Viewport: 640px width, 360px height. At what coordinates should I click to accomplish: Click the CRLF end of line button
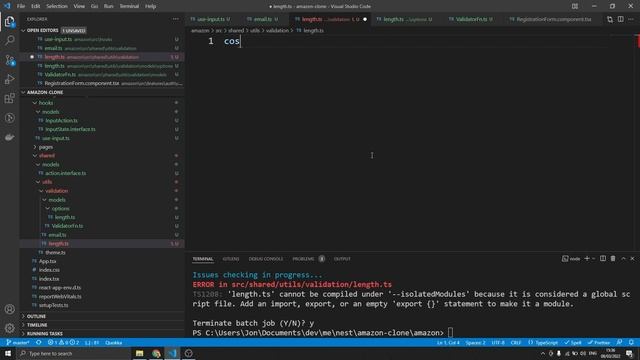click(516, 342)
